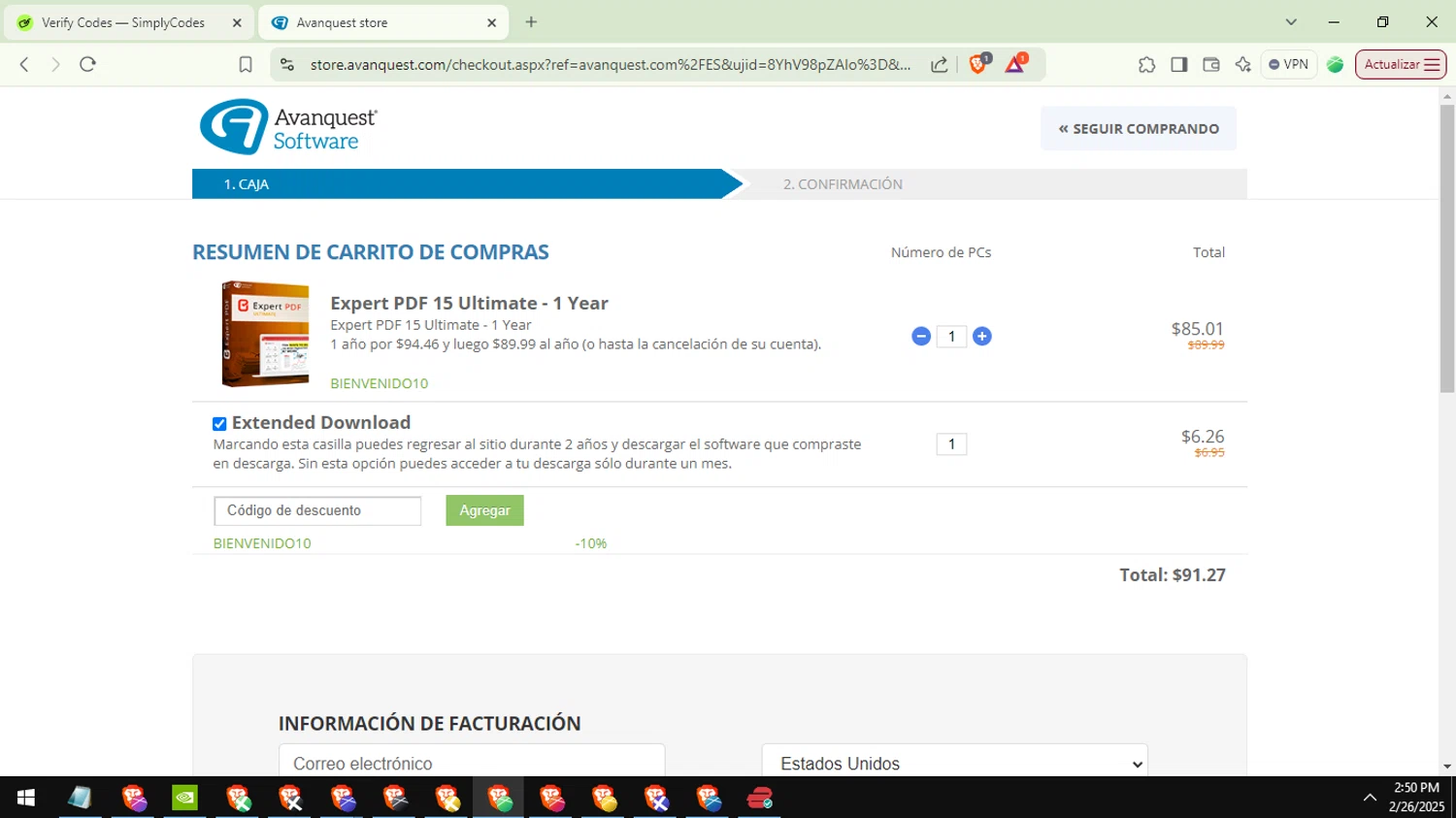Open site settings icon in address bar
This screenshot has width=1456, height=818.
(286, 64)
